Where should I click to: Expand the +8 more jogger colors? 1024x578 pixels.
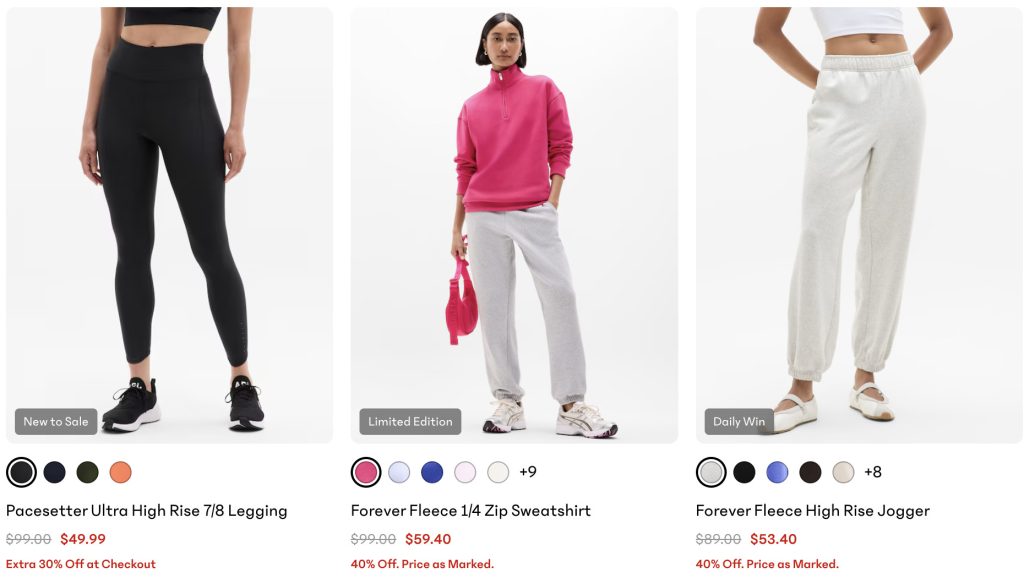pos(872,472)
